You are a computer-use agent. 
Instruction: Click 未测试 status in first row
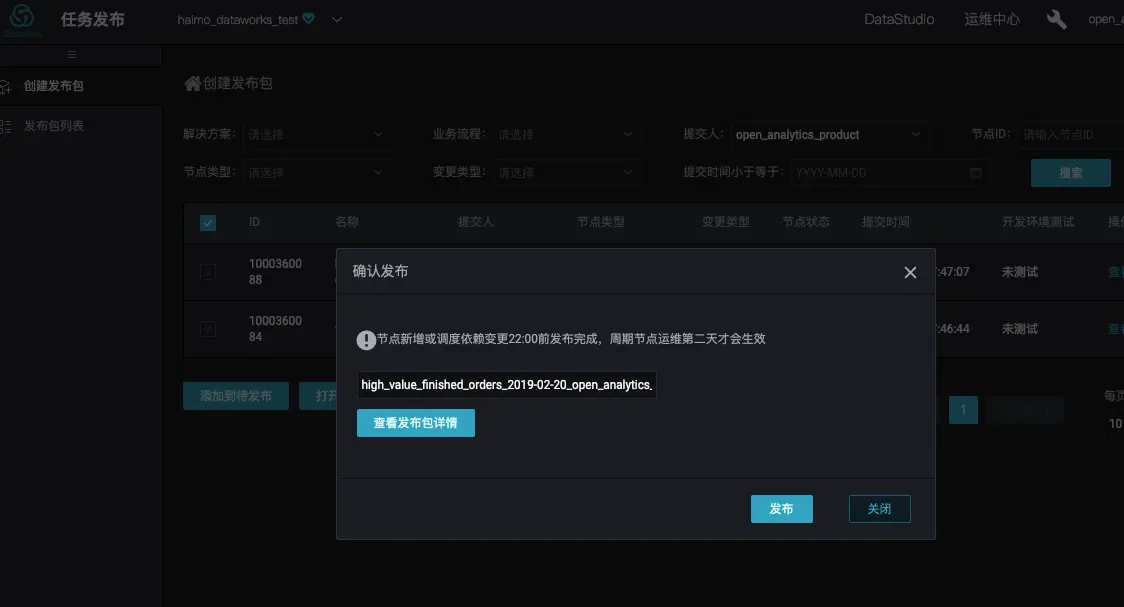[x=1019, y=272]
